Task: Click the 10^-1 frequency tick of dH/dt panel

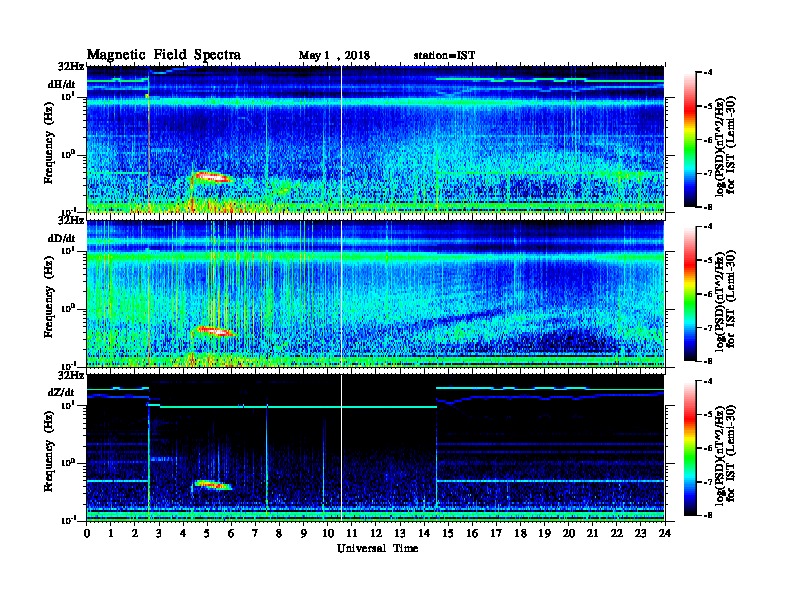Action: point(68,212)
